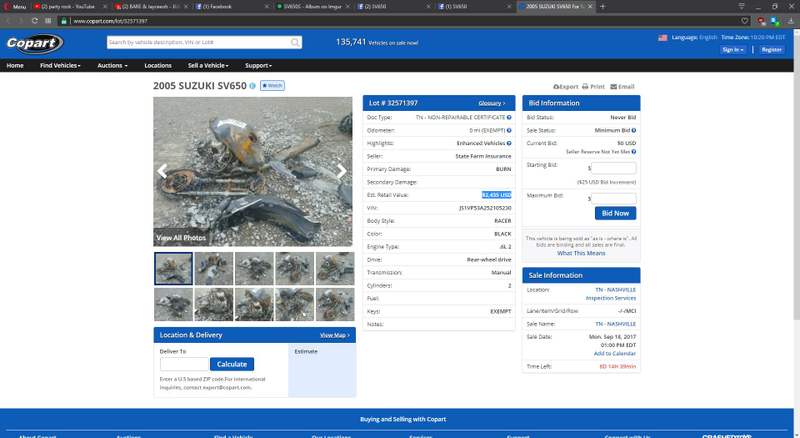Click the speed dial grid icon
Viewport: 800px width, 438px height.
[48, 21]
